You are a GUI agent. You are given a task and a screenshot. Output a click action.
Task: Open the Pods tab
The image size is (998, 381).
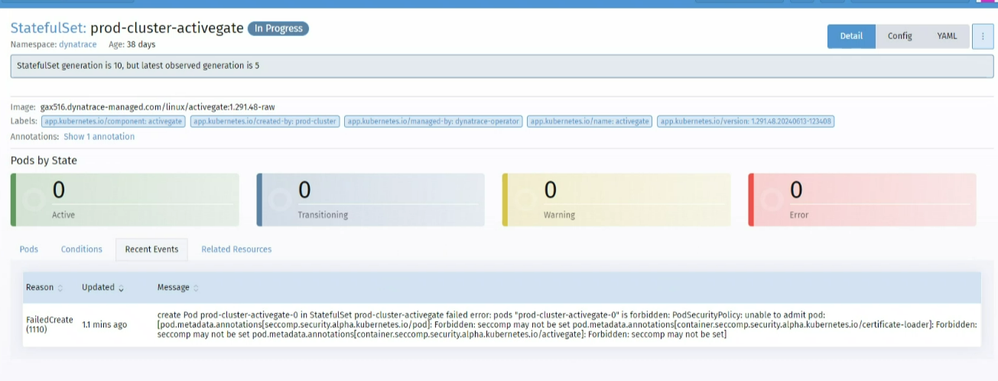(x=29, y=249)
